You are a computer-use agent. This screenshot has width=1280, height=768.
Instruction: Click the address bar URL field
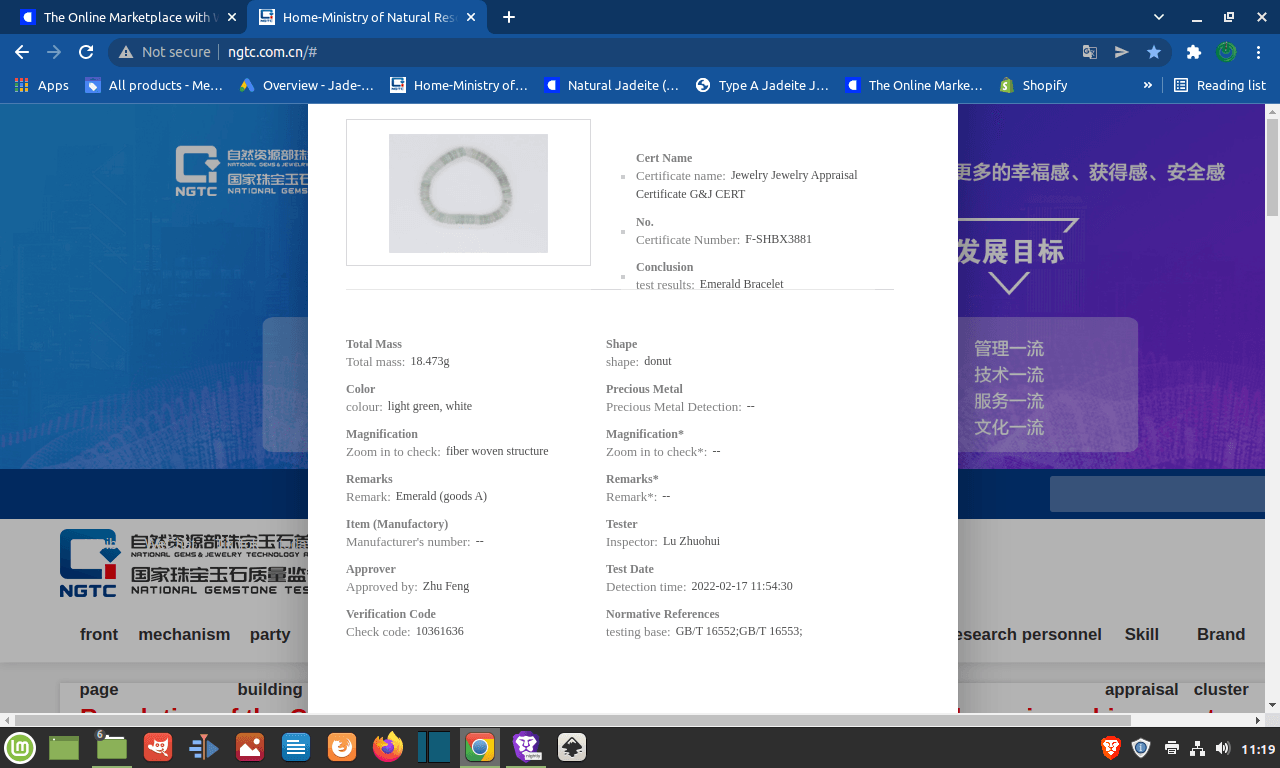pyautogui.click(x=600, y=52)
